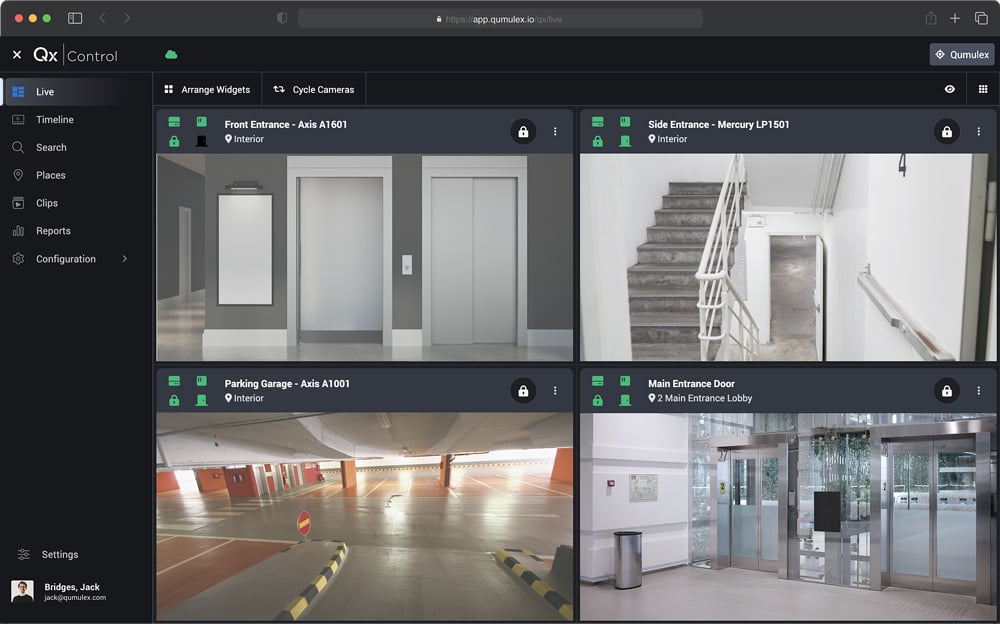Click the green lock status icon on Parking Garage widget
Image resolution: width=1000 pixels, height=624 pixels.
[x=174, y=400]
